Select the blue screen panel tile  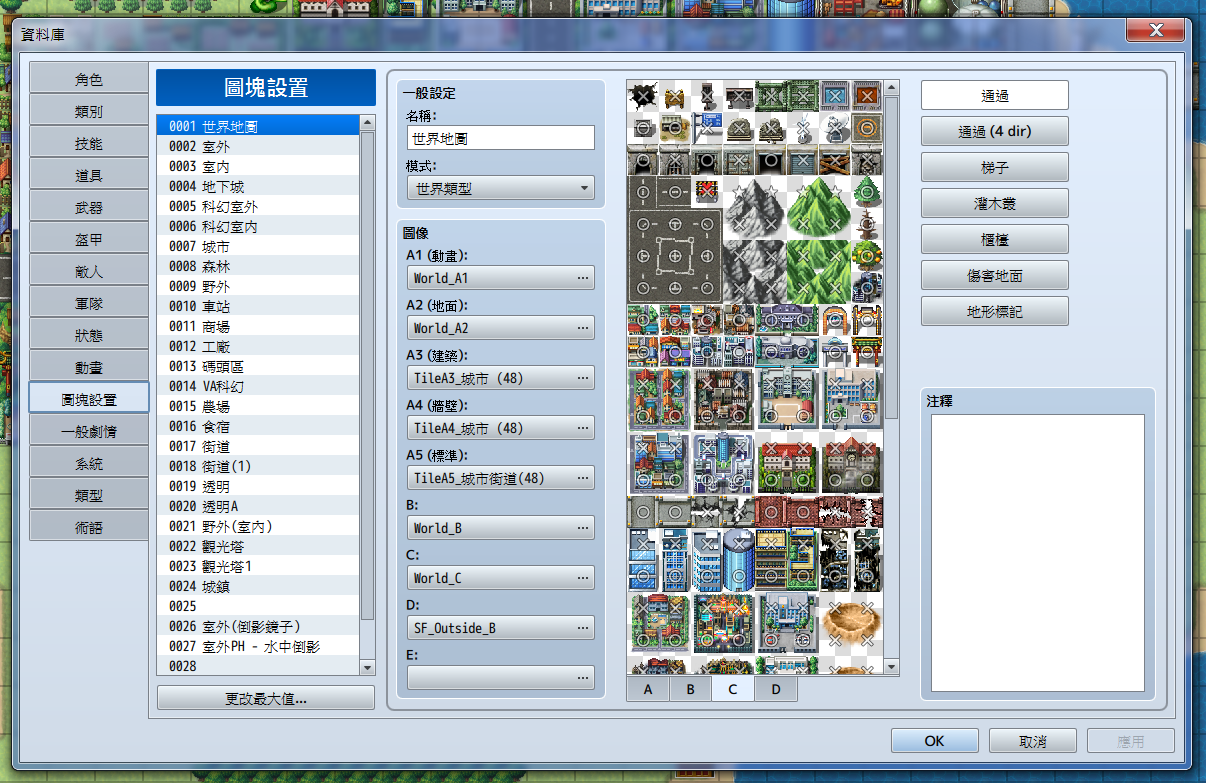(x=835, y=96)
